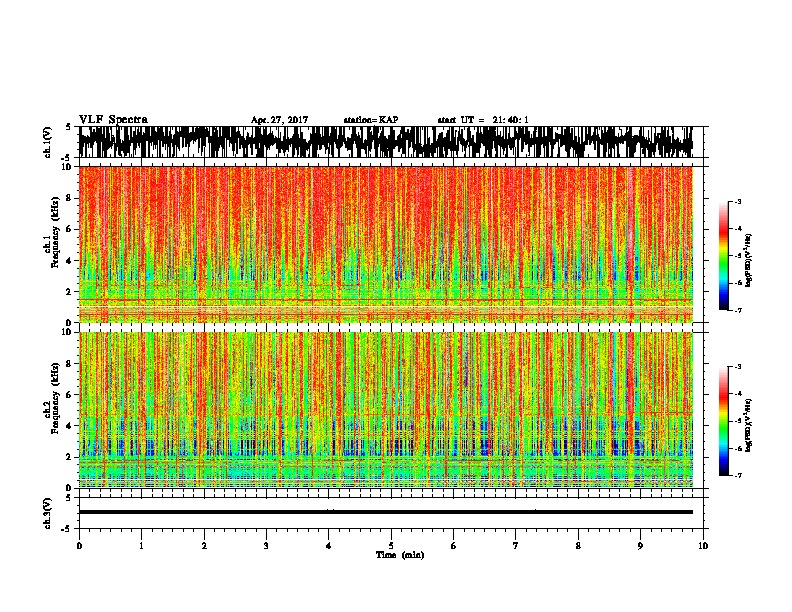Click ch.2 frequency-axis tick label "6"

(x=69, y=394)
